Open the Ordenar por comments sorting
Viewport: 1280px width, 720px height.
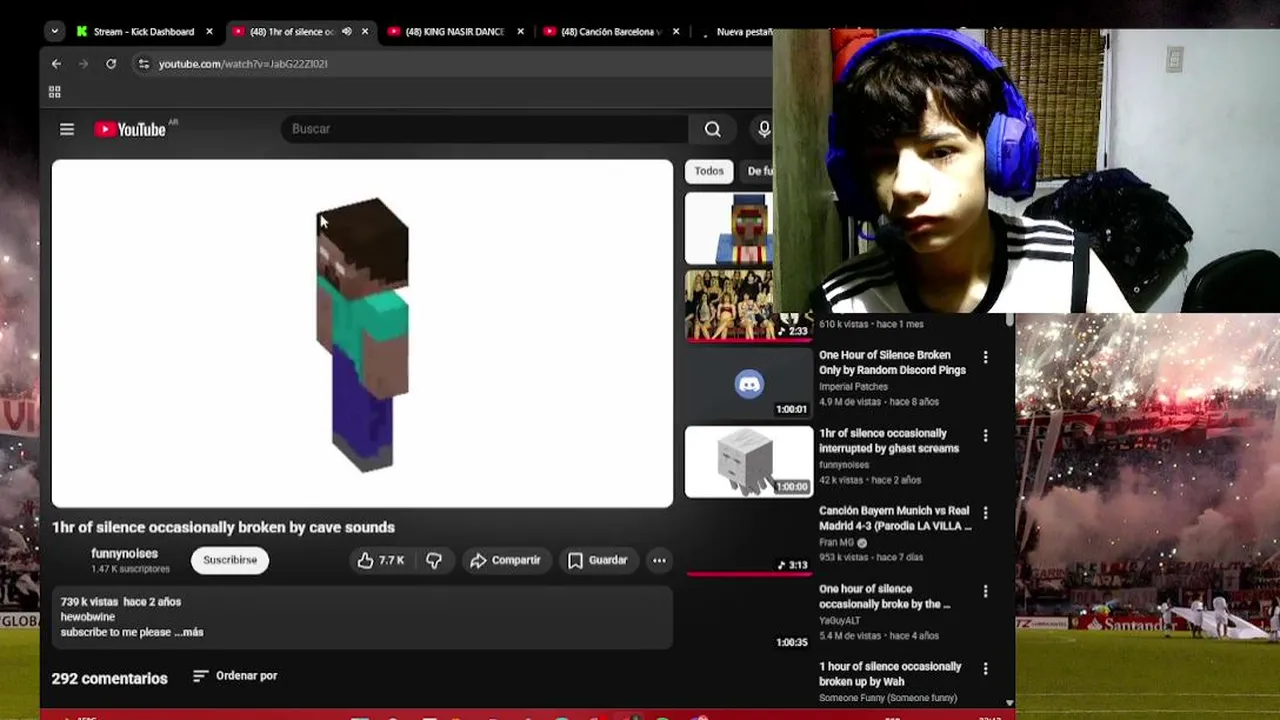(235, 676)
